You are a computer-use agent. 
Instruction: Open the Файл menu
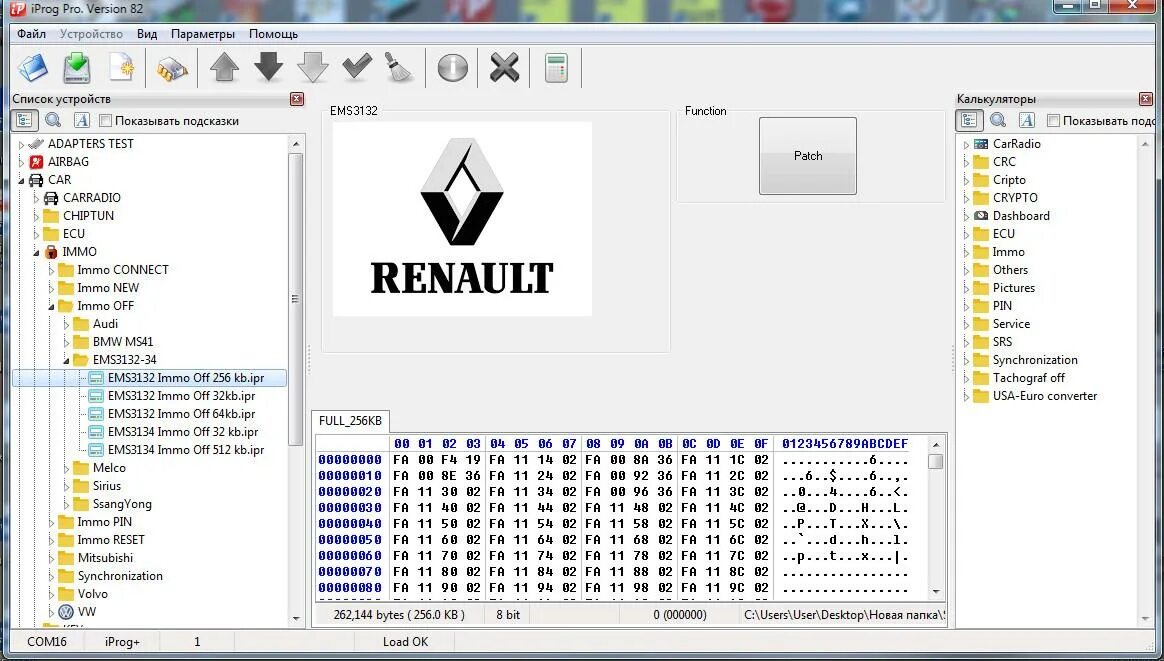[31, 34]
